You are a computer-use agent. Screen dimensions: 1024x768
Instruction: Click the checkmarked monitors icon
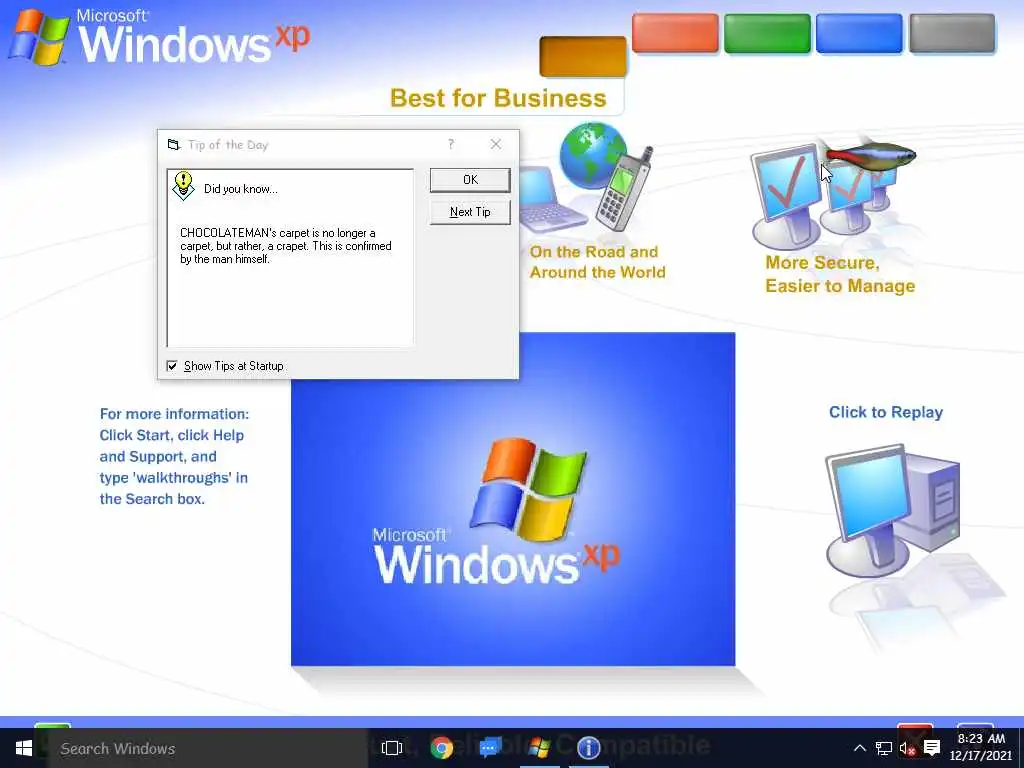pos(826,196)
